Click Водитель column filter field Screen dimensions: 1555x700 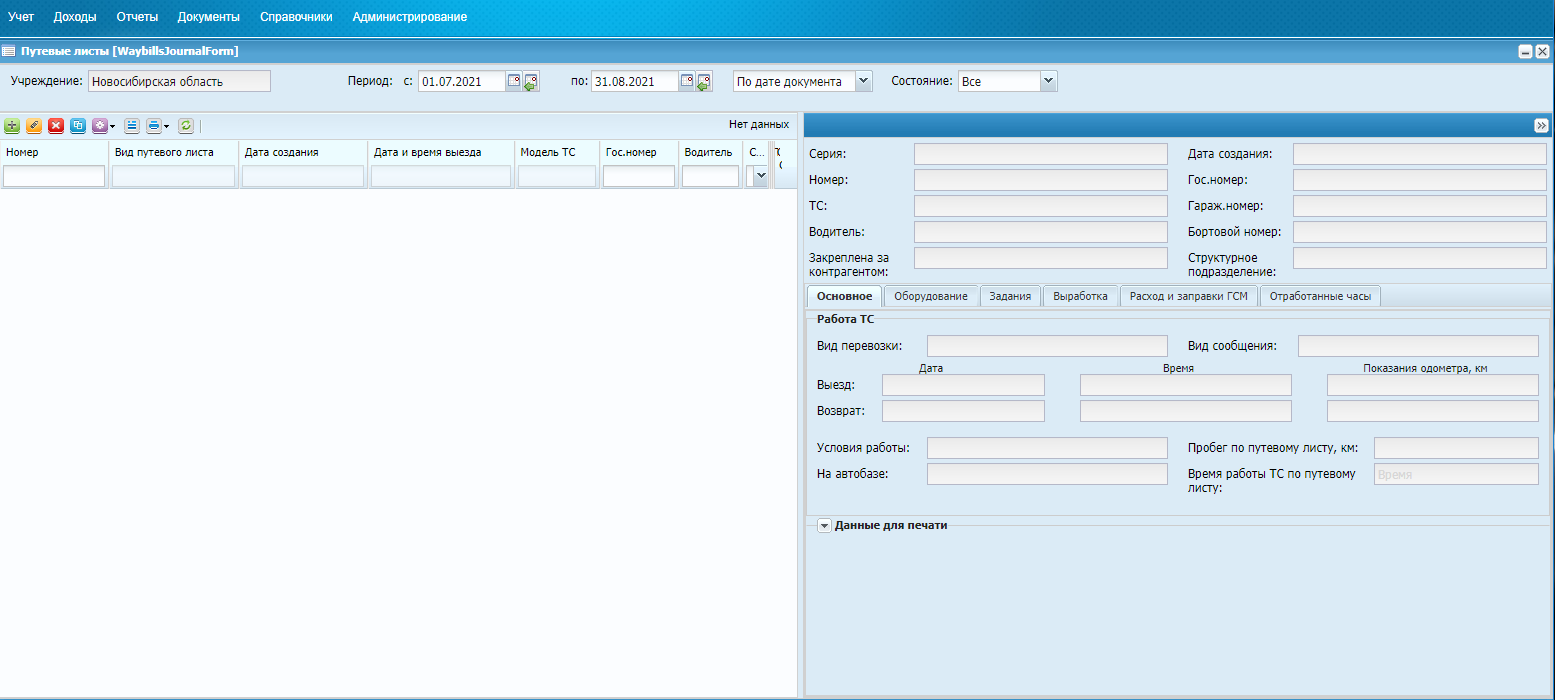point(710,176)
